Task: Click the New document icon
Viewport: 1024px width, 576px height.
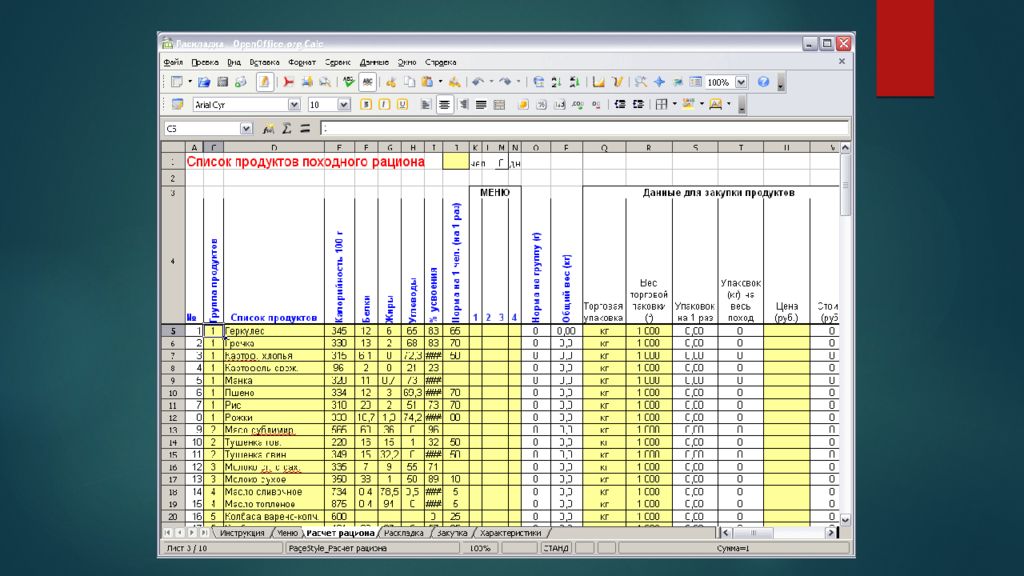Action: pos(177,82)
